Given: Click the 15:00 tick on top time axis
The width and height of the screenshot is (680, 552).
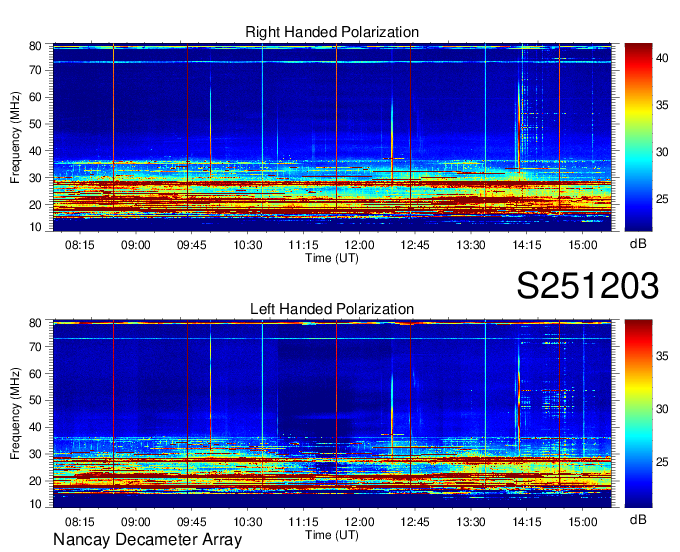Looking at the screenshot, I should click(x=583, y=244).
